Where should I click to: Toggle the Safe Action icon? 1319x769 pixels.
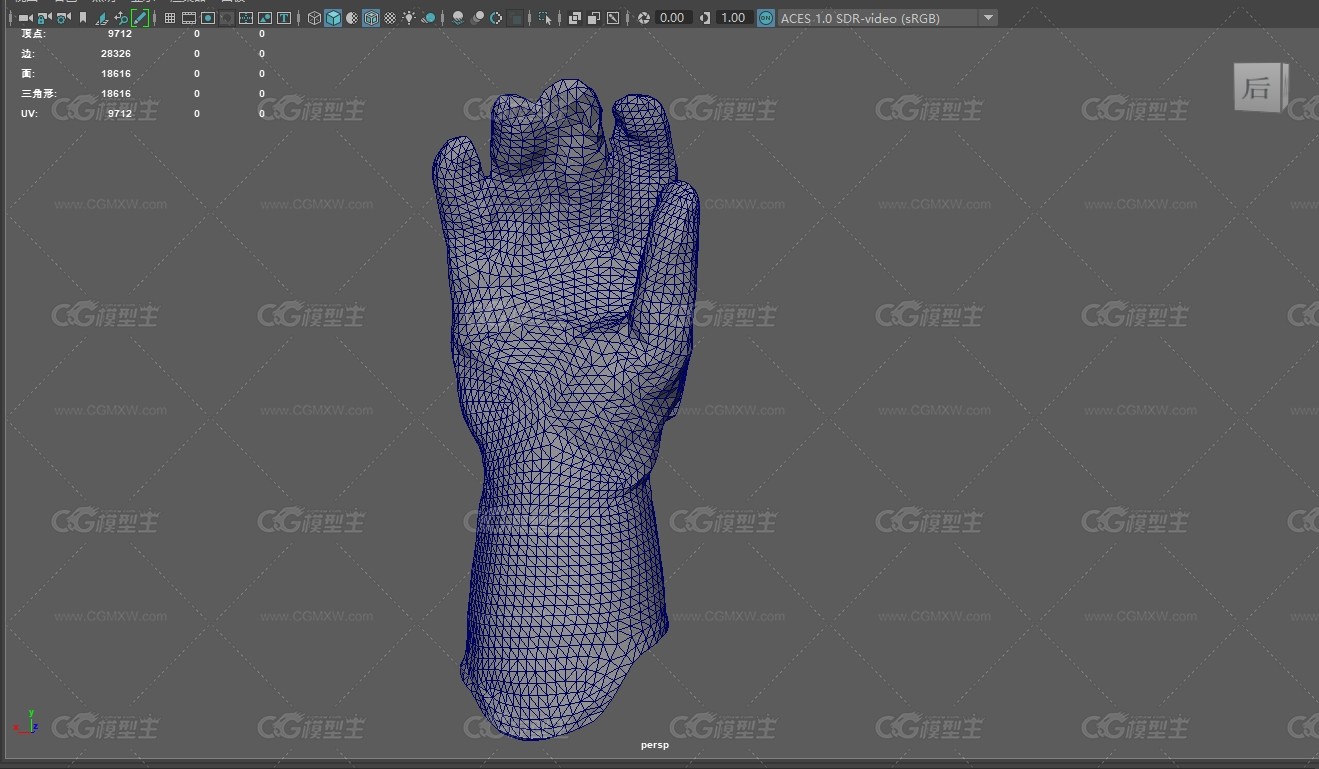[265, 18]
